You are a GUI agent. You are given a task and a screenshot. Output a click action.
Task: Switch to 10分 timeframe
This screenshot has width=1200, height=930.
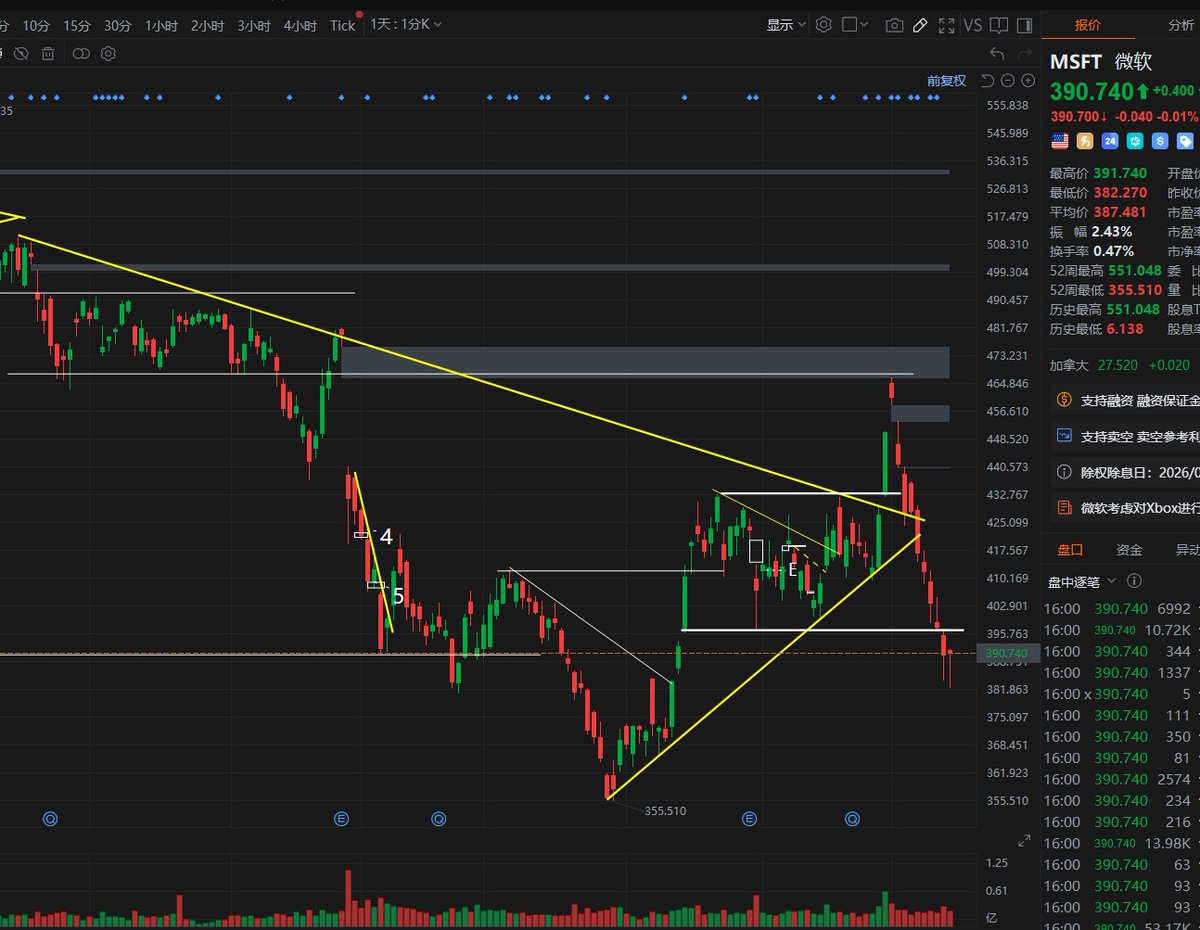tap(36, 26)
